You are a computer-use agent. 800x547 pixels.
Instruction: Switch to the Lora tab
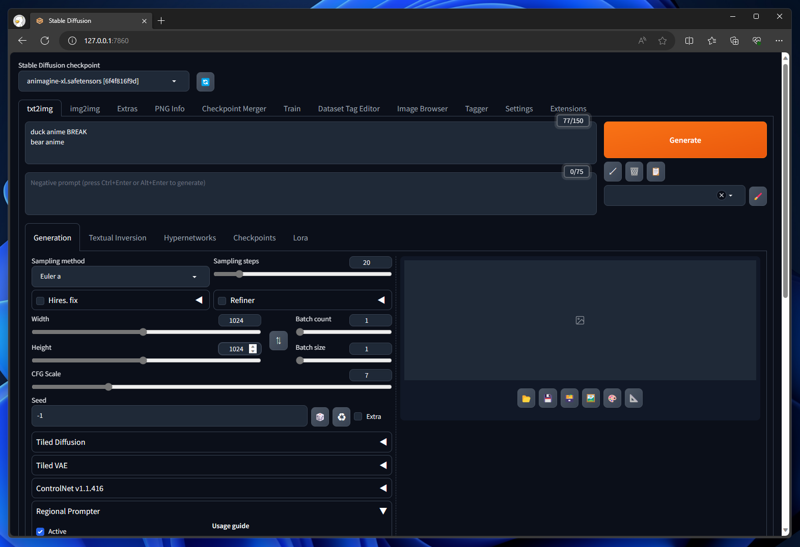click(x=300, y=238)
